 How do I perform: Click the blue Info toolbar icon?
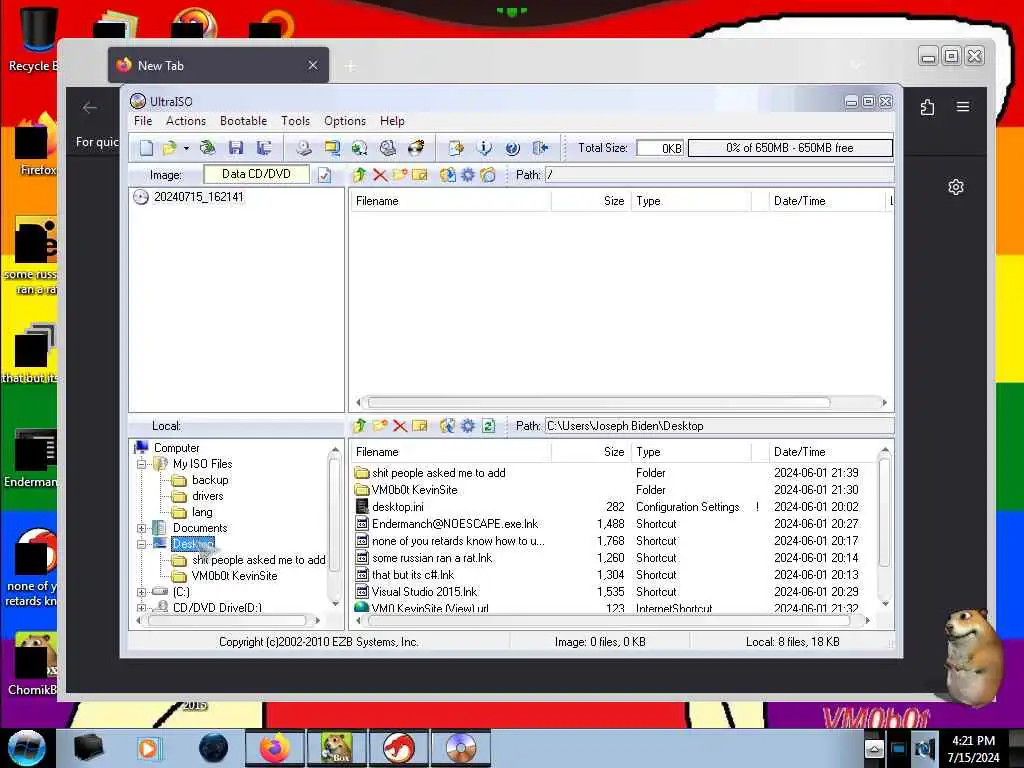pos(484,148)
